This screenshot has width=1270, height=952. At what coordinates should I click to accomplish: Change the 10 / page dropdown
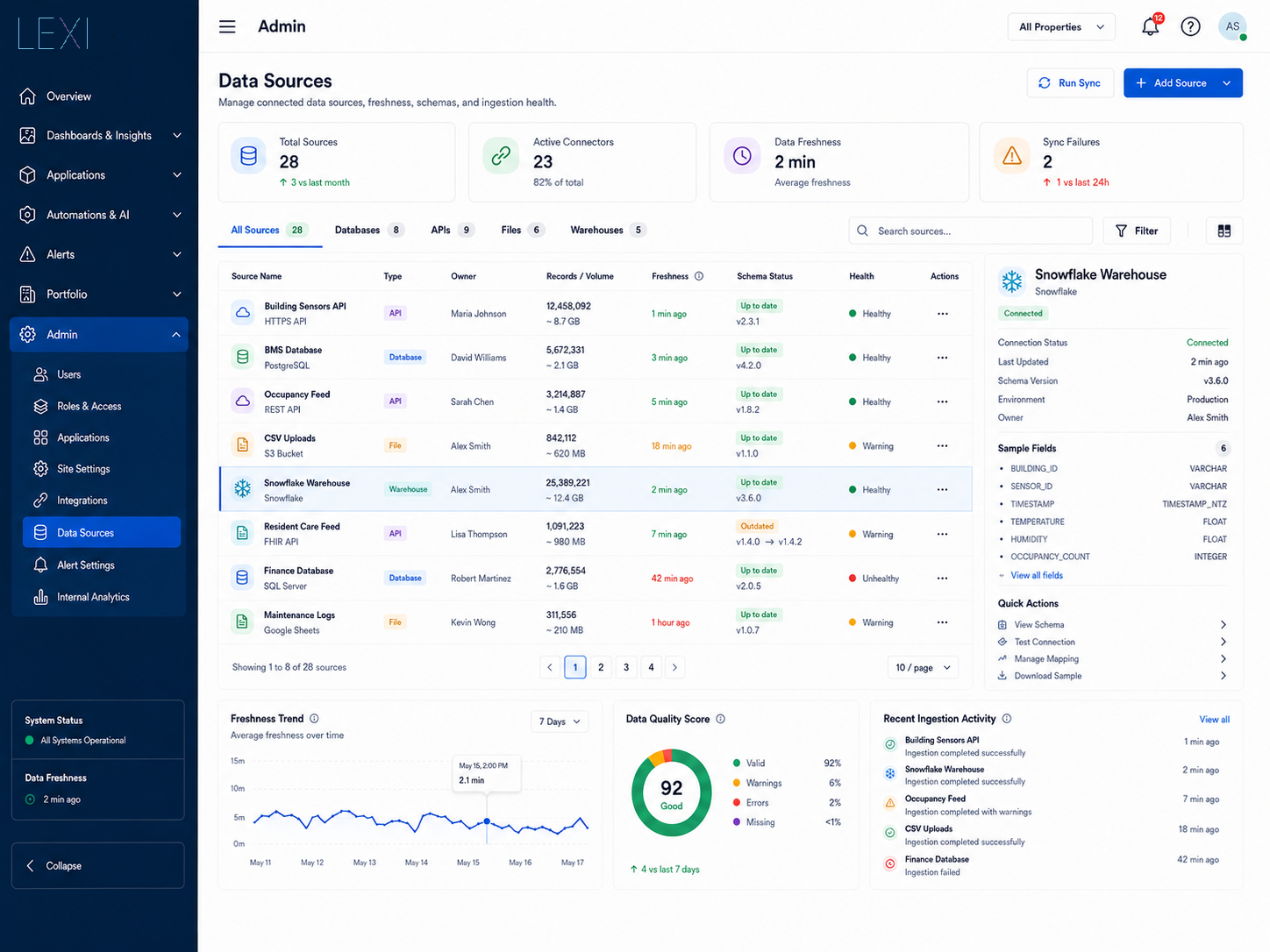pos(923,668)
